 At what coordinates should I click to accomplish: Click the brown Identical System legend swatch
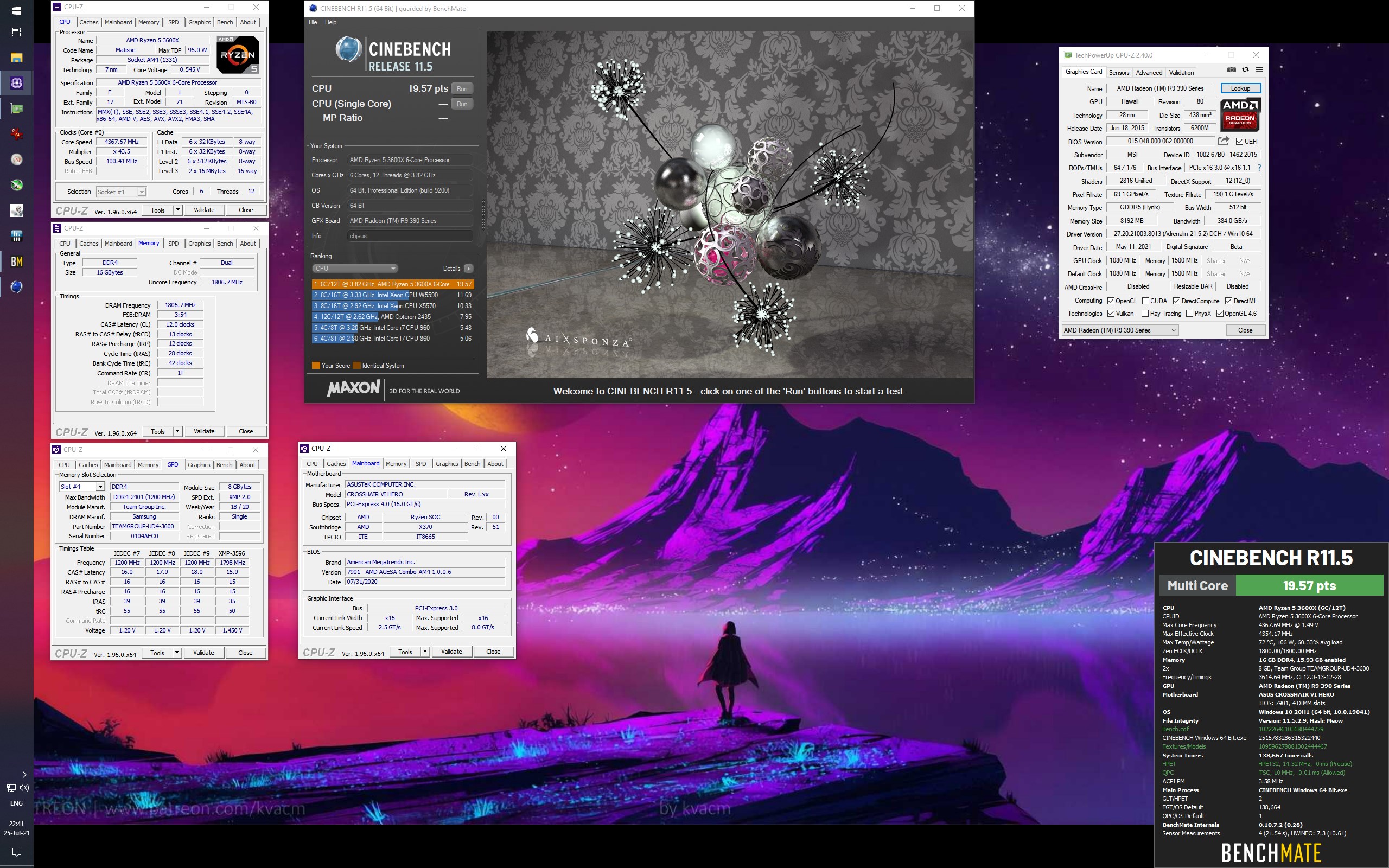click(x=356, y=366)
